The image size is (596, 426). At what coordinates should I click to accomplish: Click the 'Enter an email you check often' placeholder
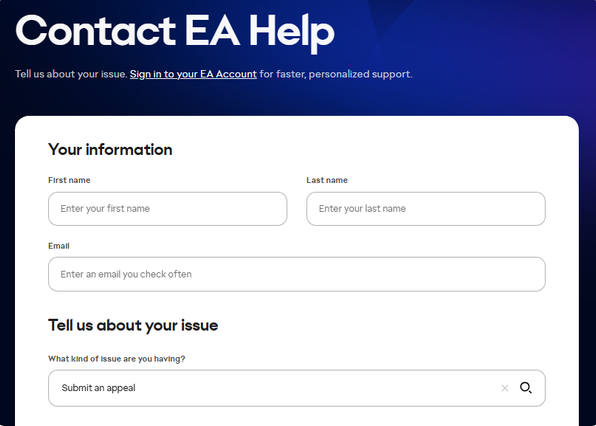pos(126,274)
